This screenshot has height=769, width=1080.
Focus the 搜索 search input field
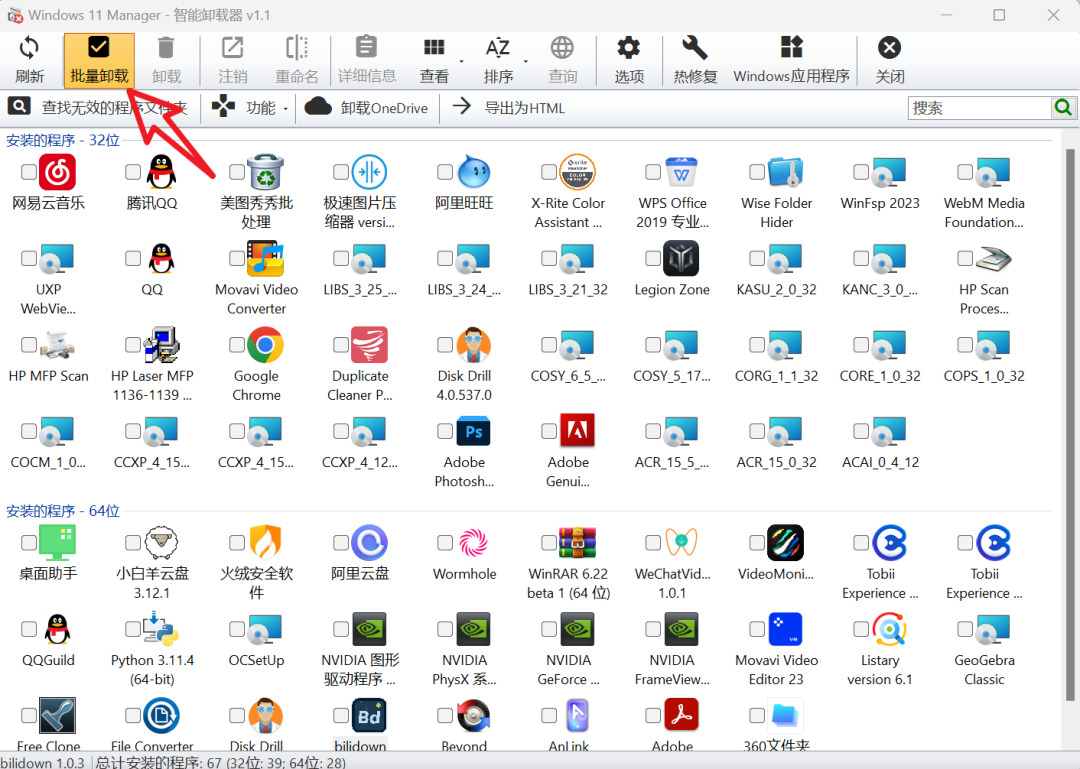click(979, 107)
